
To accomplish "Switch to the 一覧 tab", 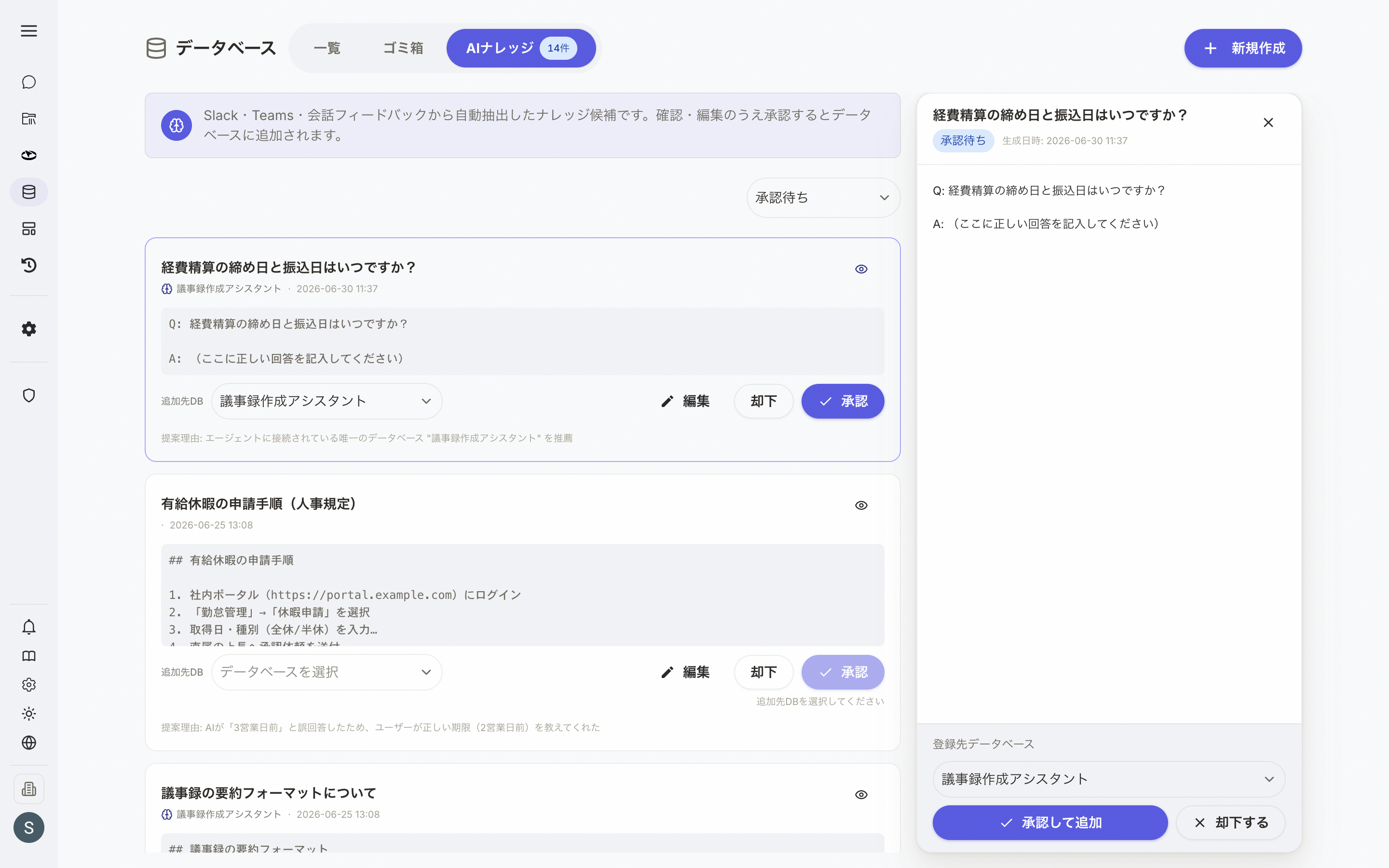I will point(327,48).
